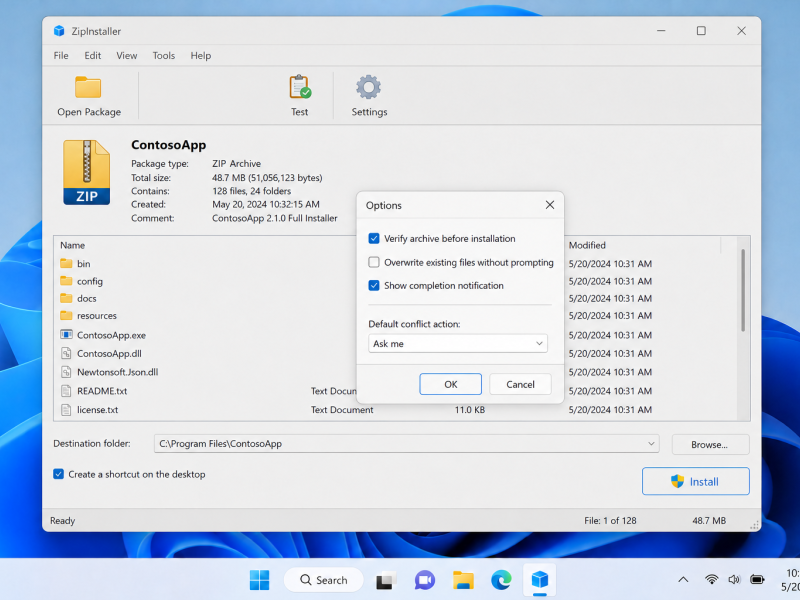Open the Windows Start menu
Image resolution: width=800 pixels, height=600 pixels.
[259, 580]
